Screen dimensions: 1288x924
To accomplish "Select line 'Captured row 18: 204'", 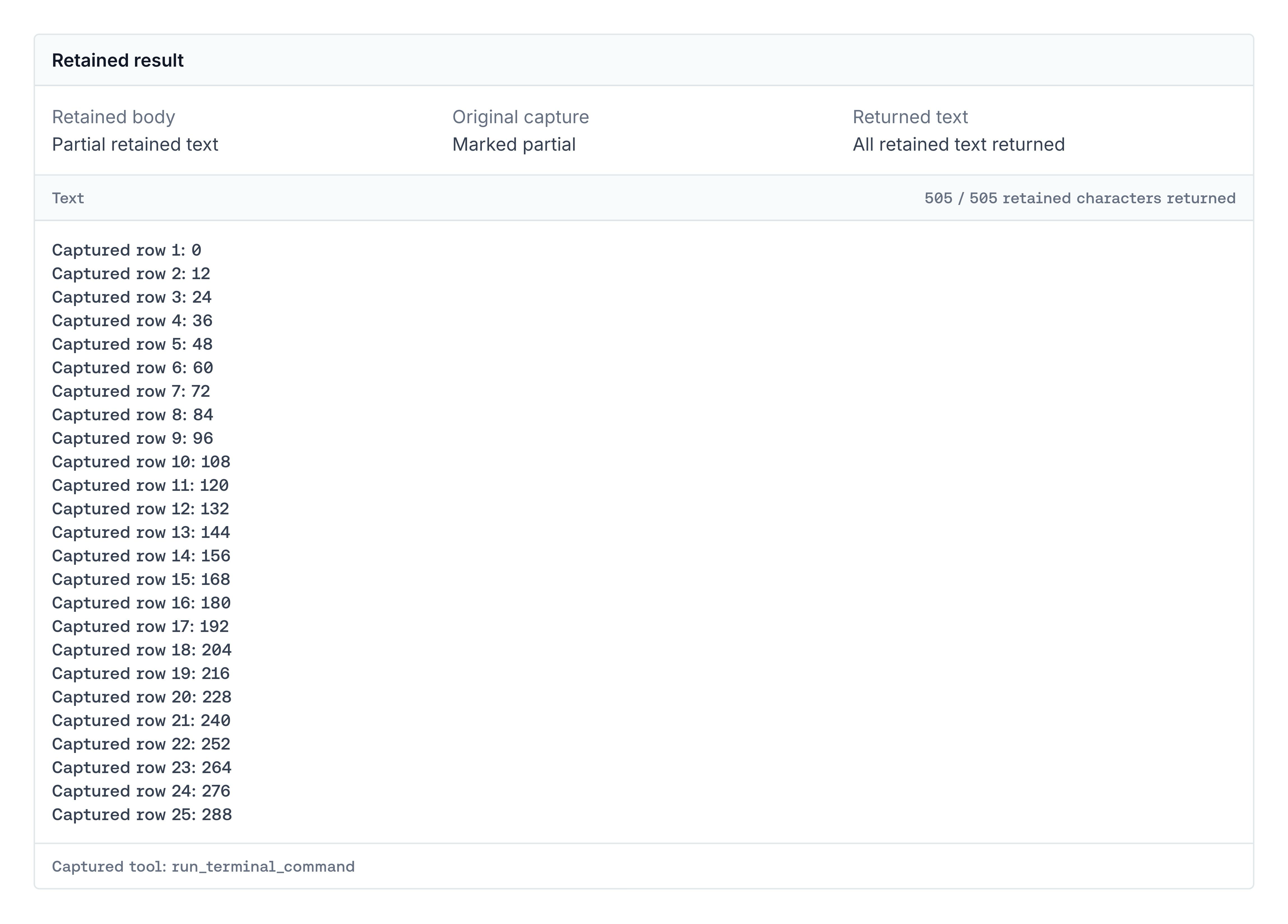I will tap(142, 650).
